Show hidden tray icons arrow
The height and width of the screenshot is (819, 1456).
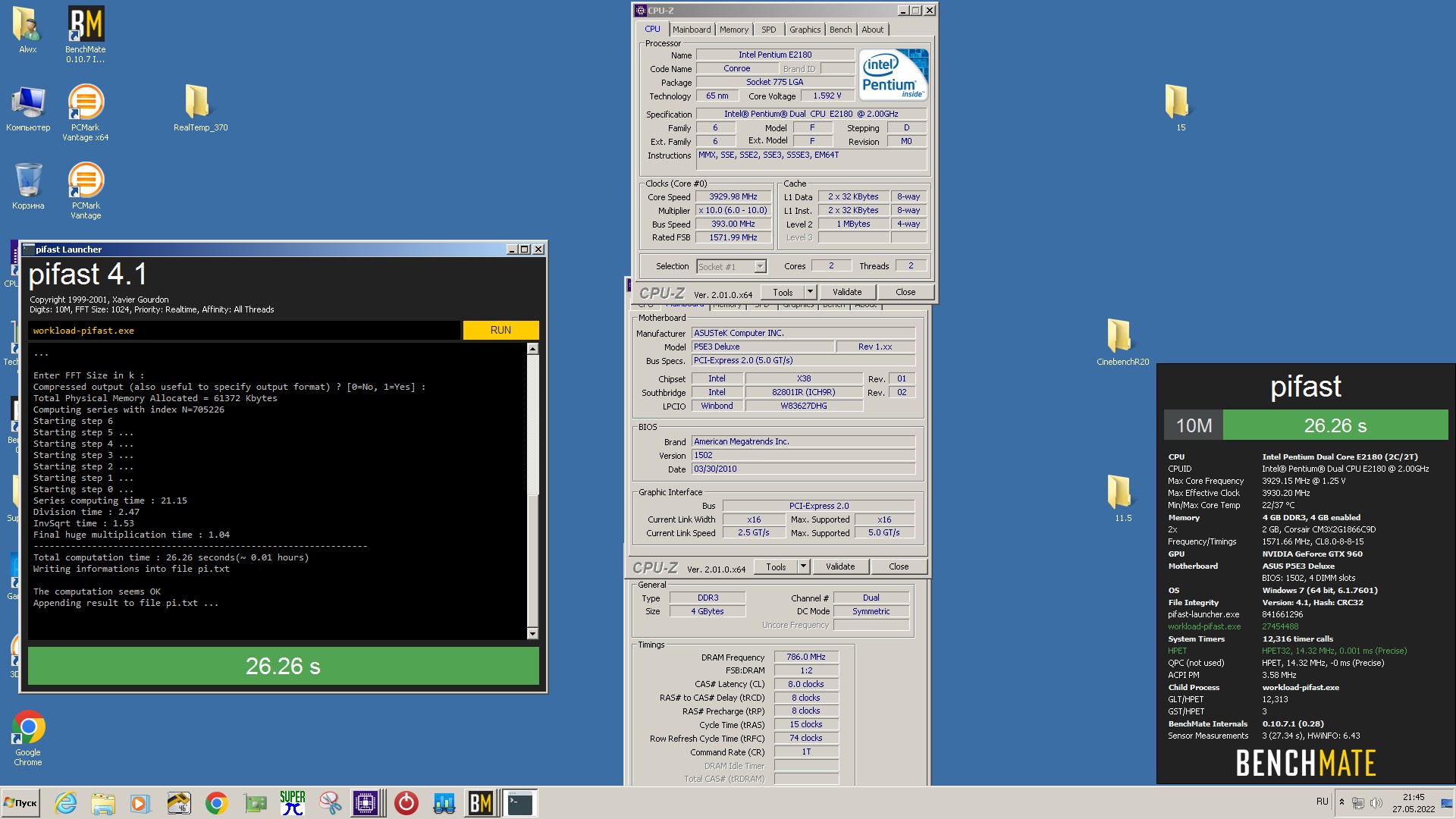tap(1341, 802)
